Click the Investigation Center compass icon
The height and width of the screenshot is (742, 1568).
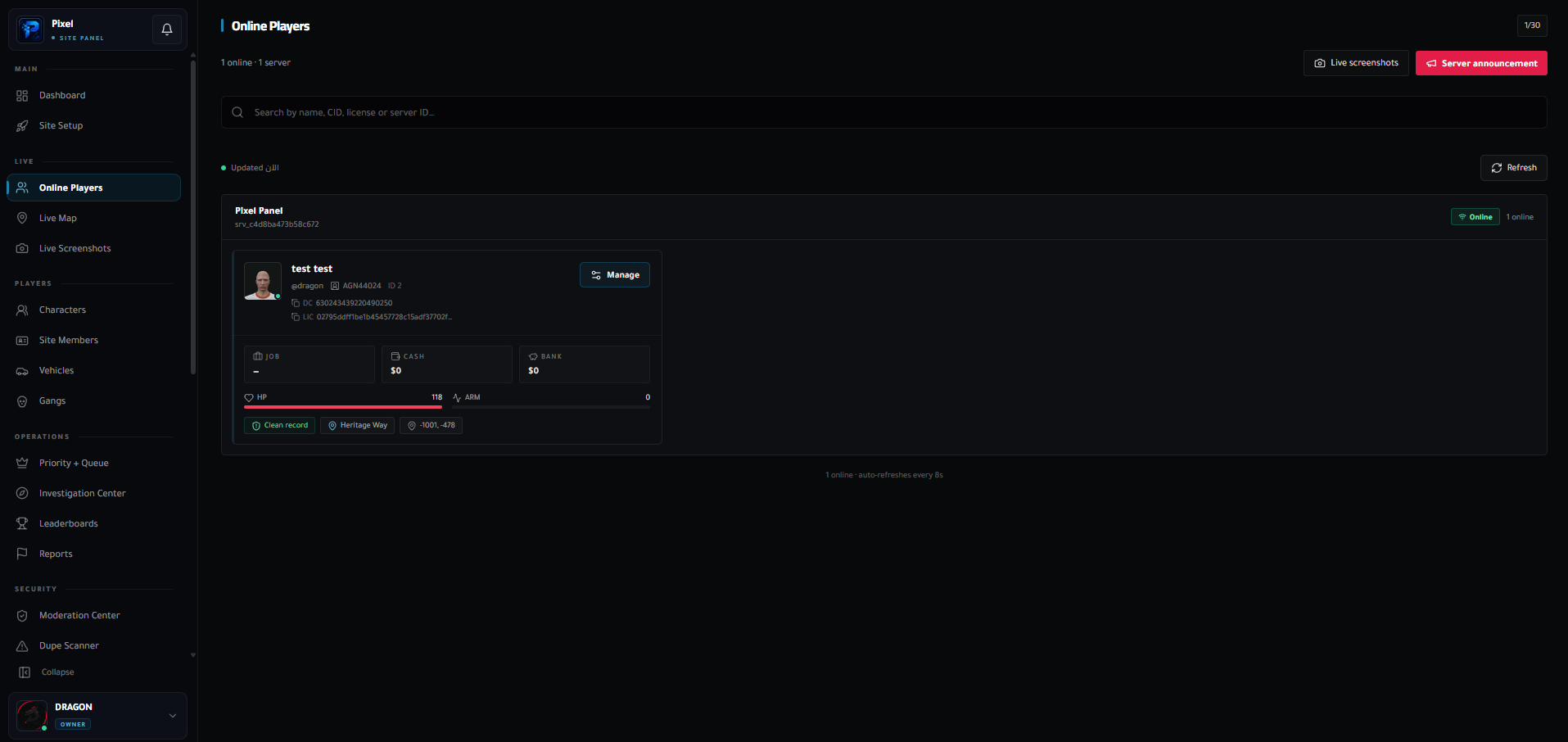tap(22, 493)
